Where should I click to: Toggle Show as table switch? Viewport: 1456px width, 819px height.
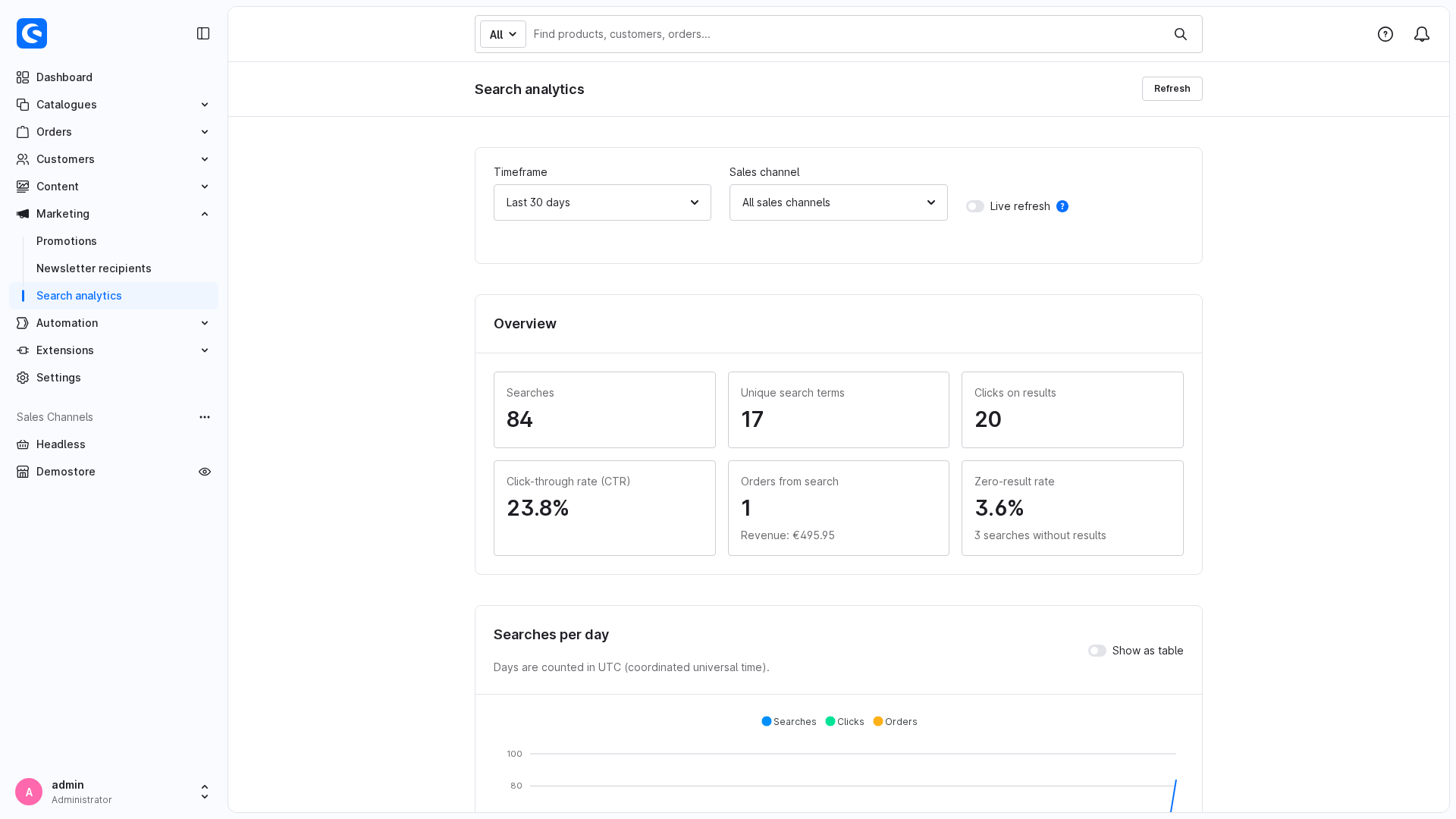point(1097,651)
